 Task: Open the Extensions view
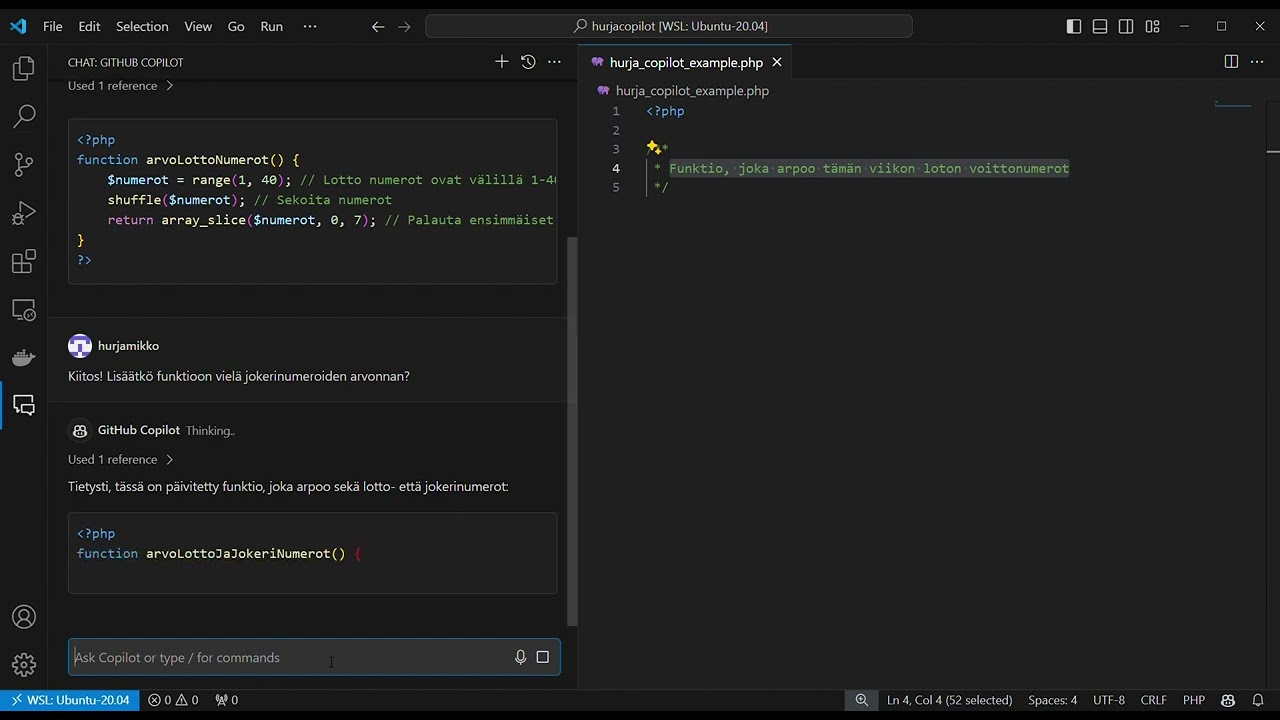click(24, 262)
